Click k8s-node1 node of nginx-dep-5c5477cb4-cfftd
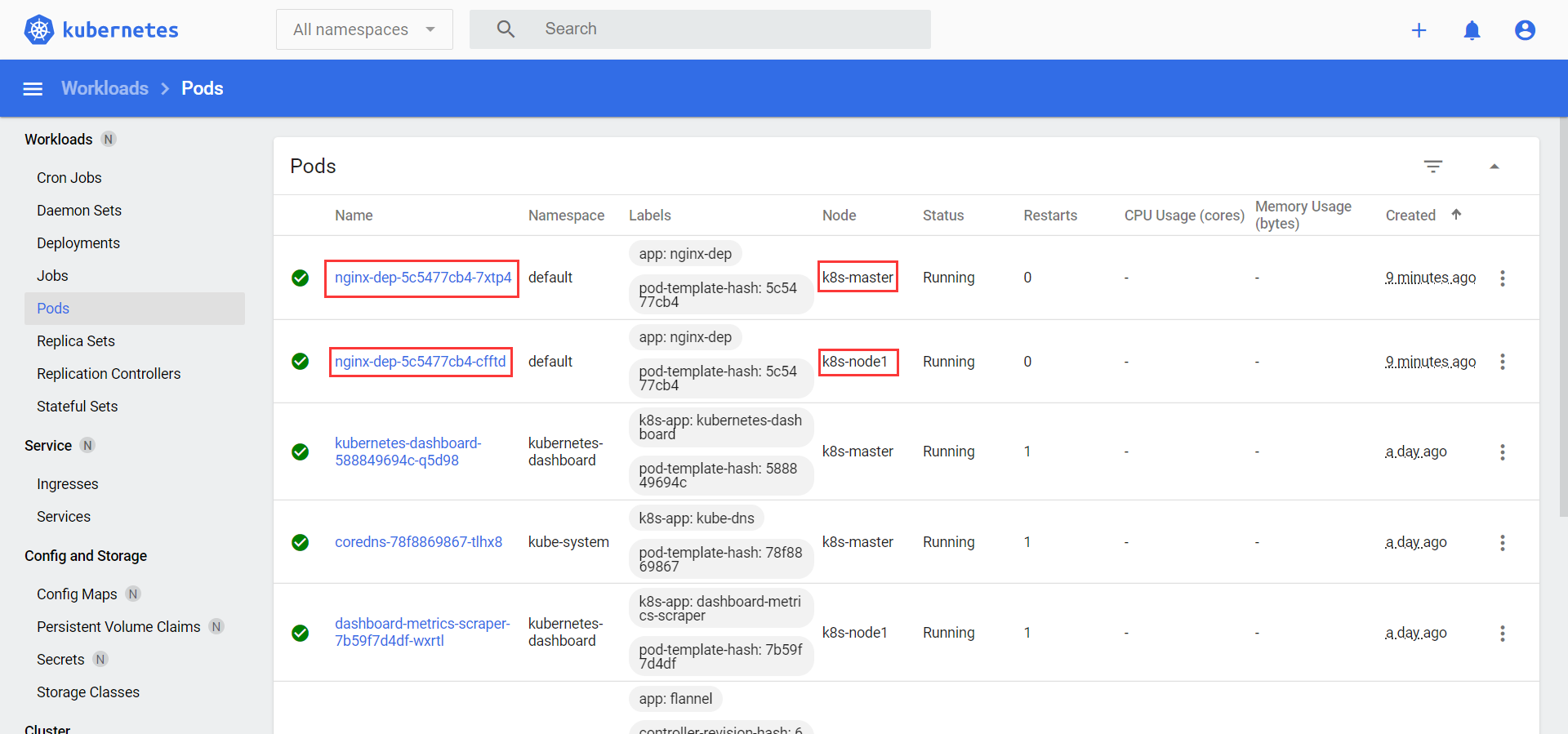 click(855, 362)
